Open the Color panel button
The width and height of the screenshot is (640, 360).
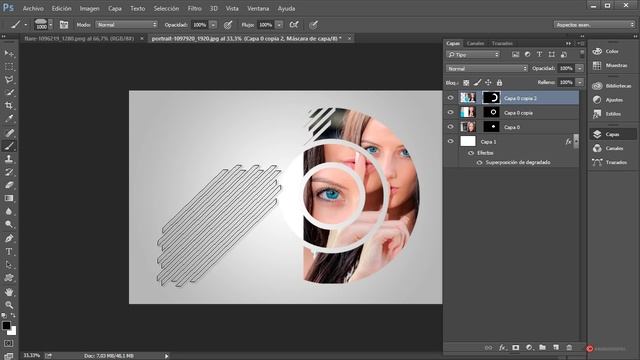(x=613, y=51)
